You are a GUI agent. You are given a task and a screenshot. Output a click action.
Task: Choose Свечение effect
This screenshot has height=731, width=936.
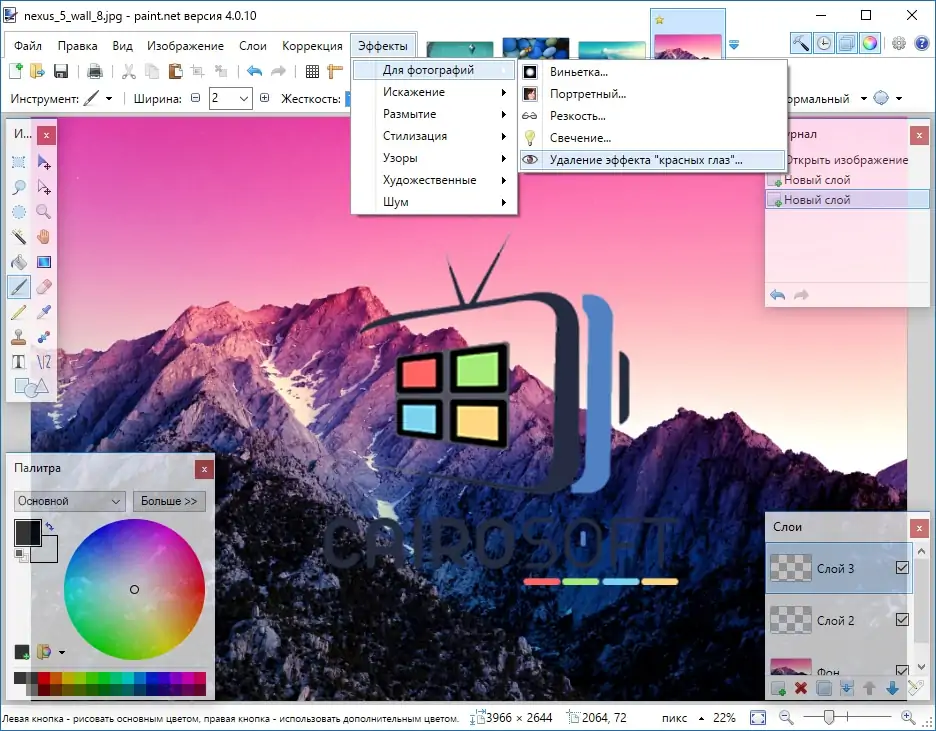(x=652, y=138)
